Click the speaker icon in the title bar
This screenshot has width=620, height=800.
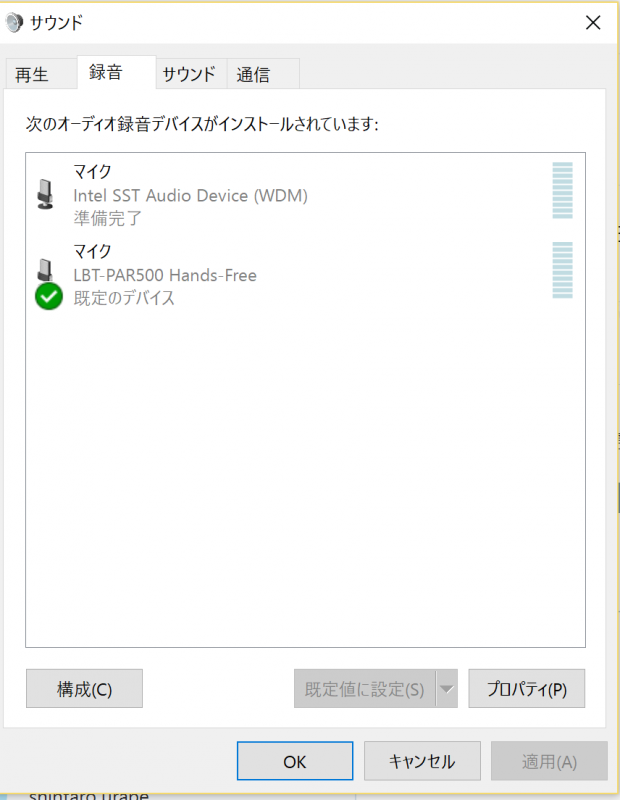pyautogui.click(x=14, y=22)
